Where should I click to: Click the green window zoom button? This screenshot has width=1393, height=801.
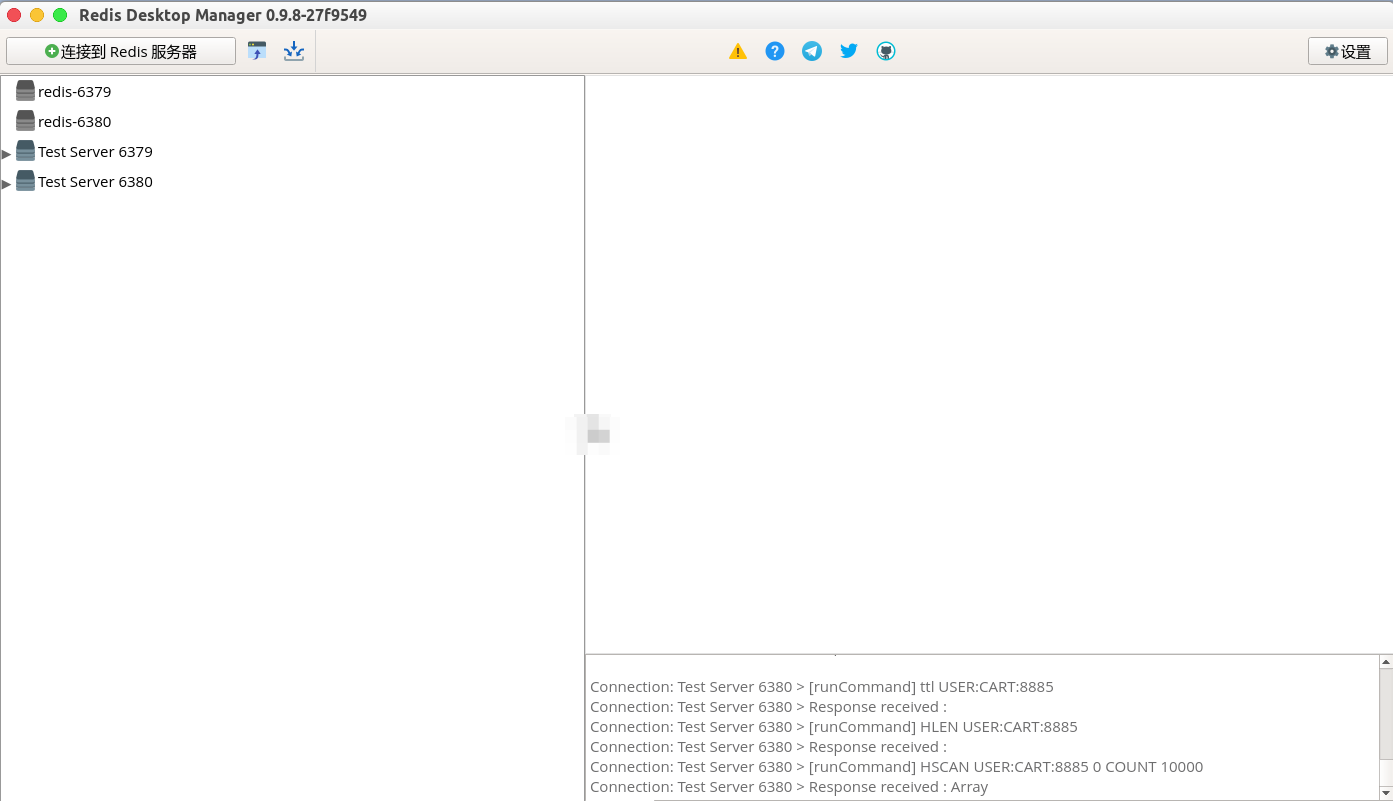[x=60, y=15]
